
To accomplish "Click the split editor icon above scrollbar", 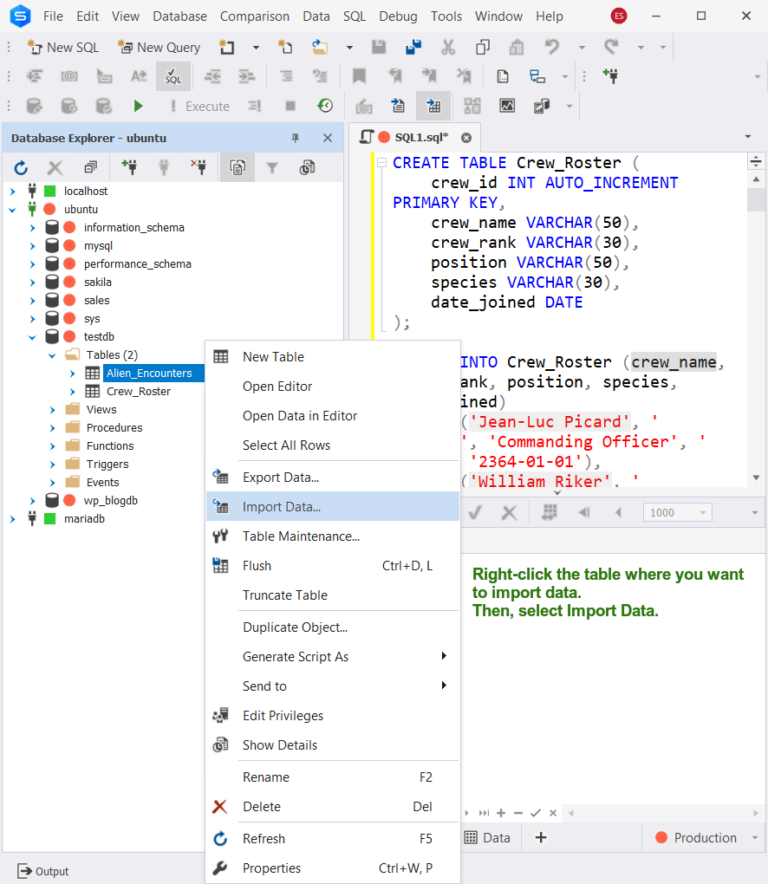I will click(756, 162).
